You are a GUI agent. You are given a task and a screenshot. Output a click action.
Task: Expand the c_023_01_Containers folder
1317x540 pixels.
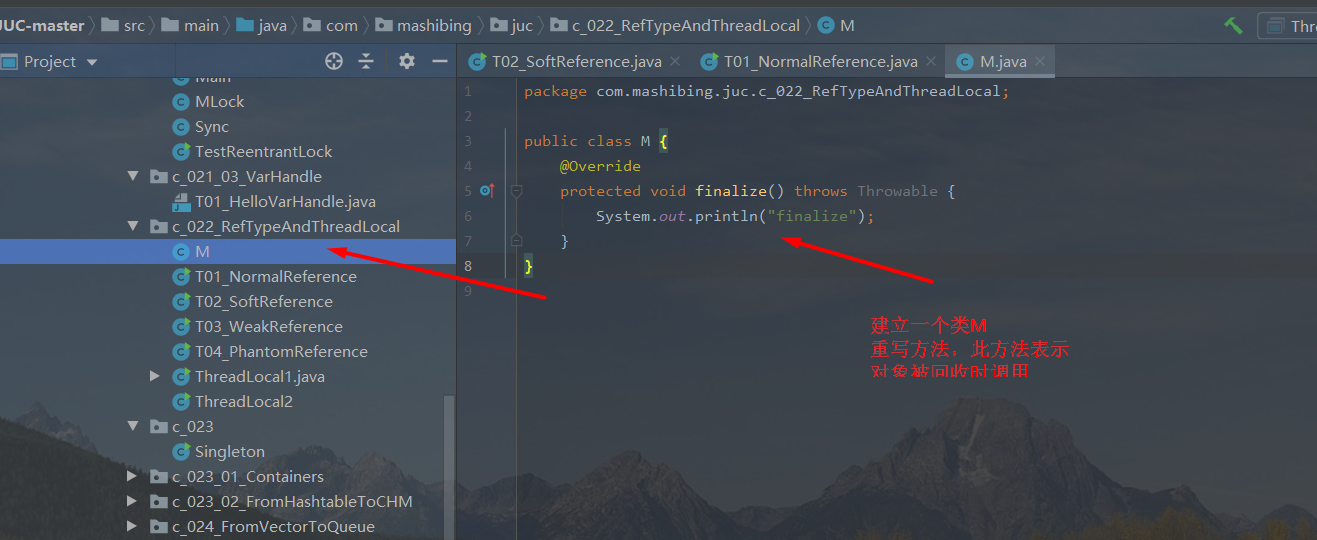coord(133,476)
